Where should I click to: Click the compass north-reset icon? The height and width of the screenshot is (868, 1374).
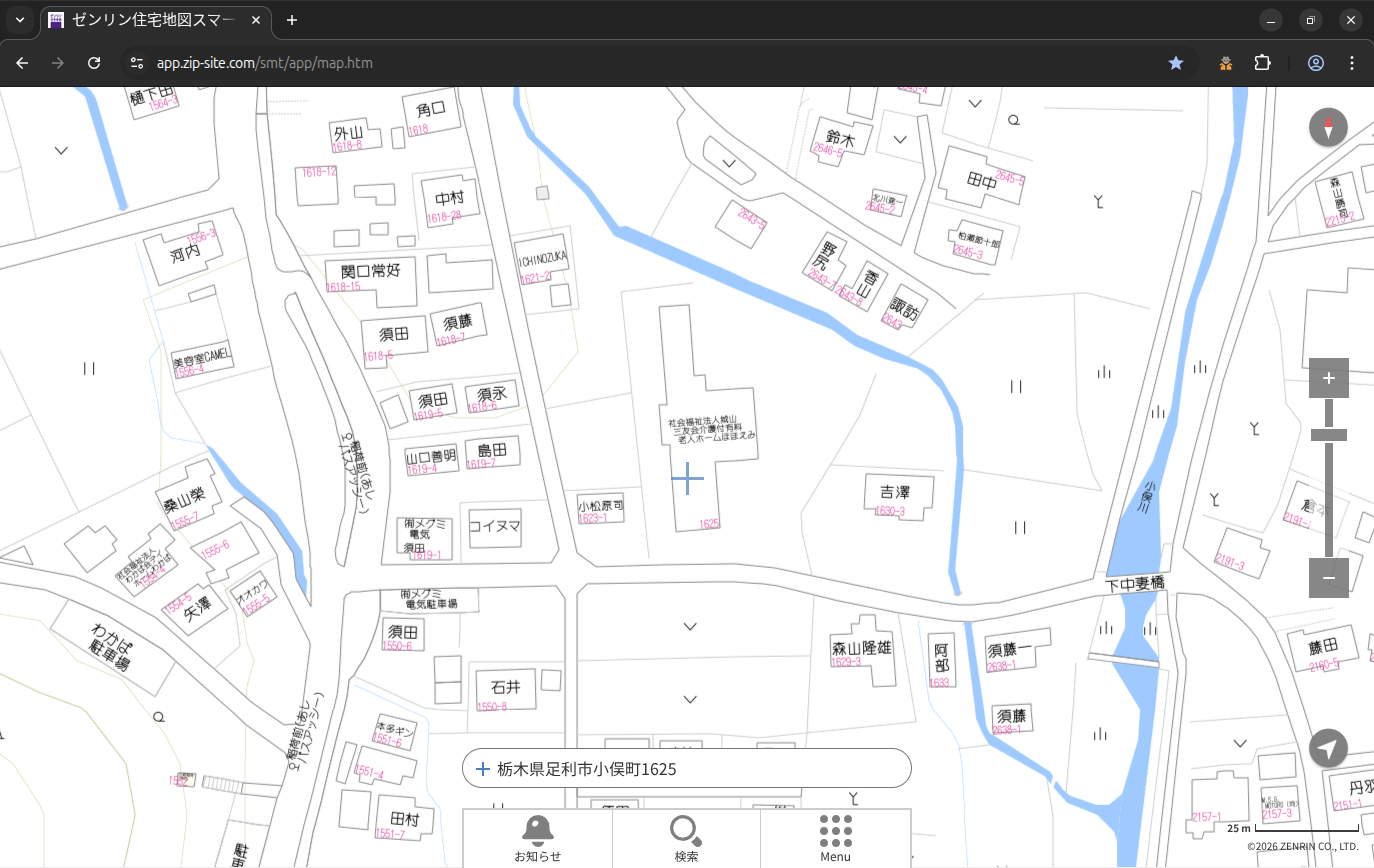point(1328,128)
